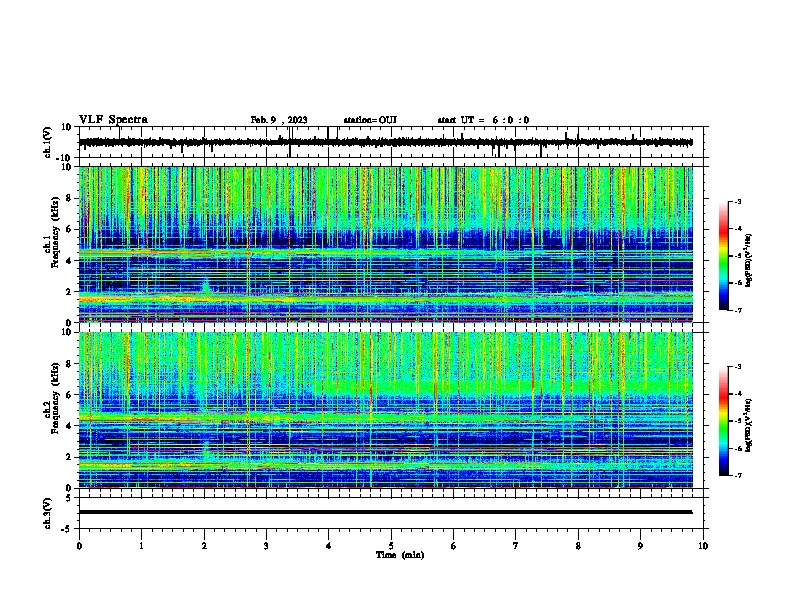The height and width of the screenshot is (612, 792).
Task: Click the color scale bar beside ch.2 spectrogram
Action: tap(724, 421)
